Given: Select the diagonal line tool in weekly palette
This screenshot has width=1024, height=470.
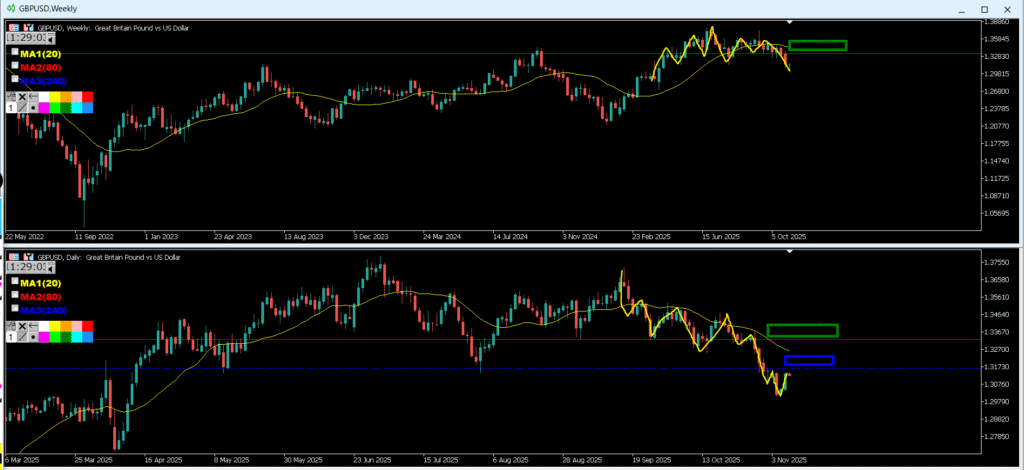Looking at the screenshot, I should coord(22,106).
